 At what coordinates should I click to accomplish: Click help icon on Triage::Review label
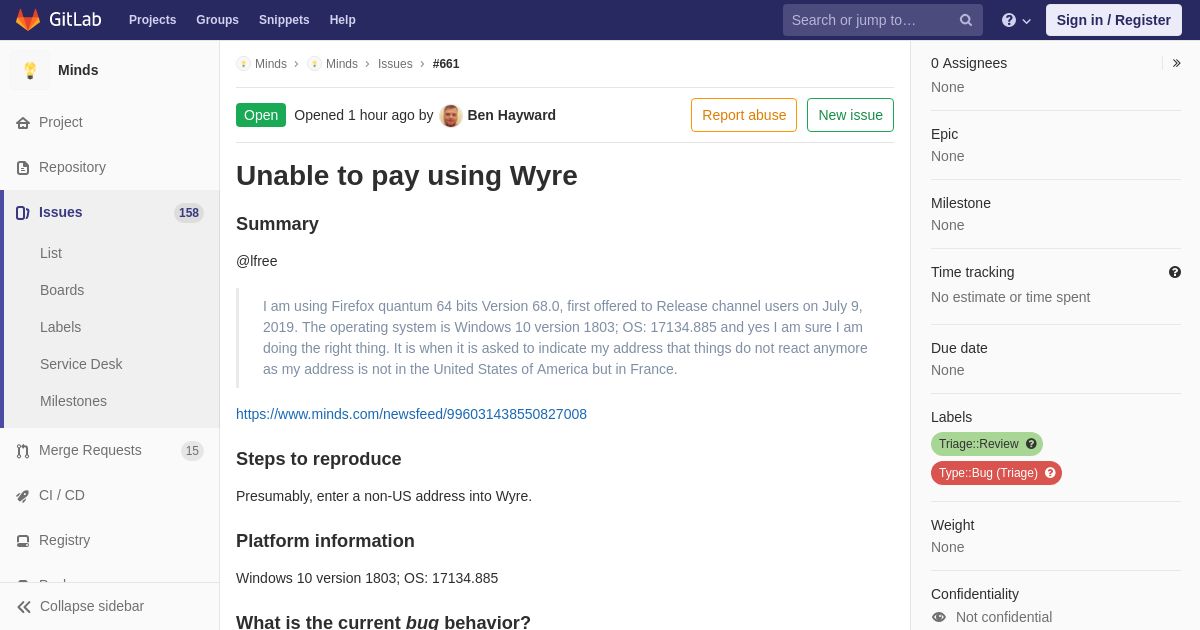[x=1031, y=444]
